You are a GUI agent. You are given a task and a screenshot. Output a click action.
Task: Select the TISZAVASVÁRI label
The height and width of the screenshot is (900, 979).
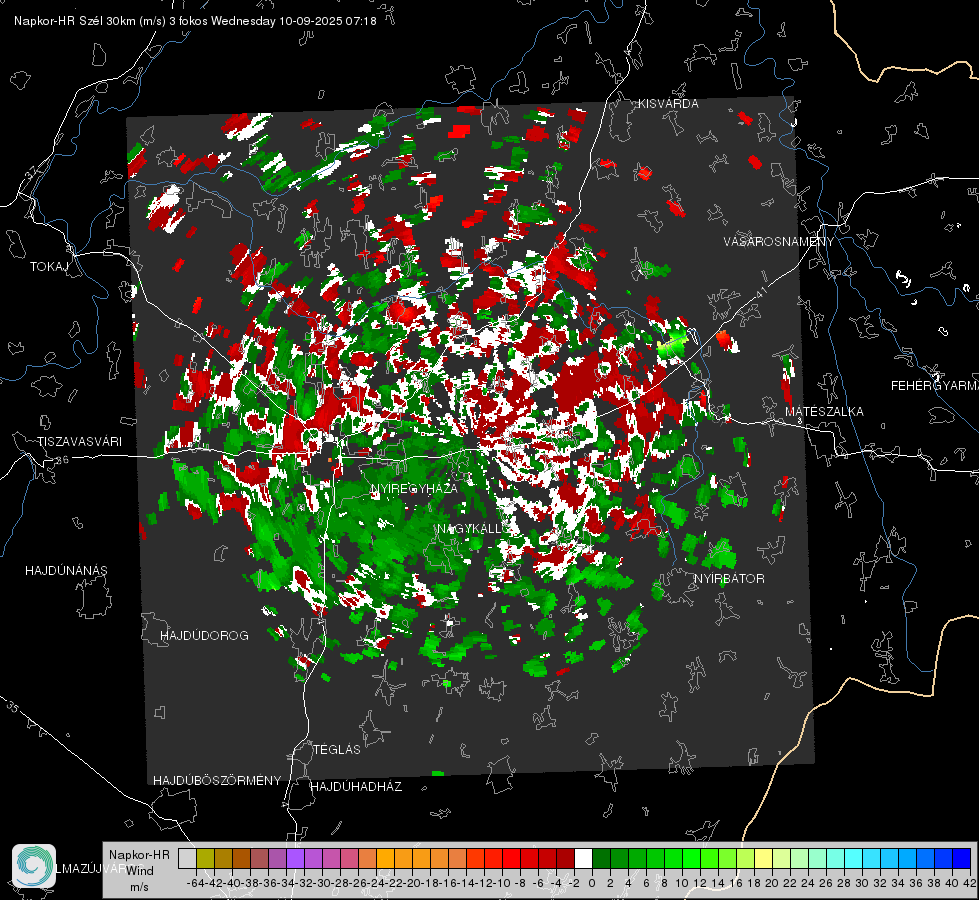tap(79, 442)
